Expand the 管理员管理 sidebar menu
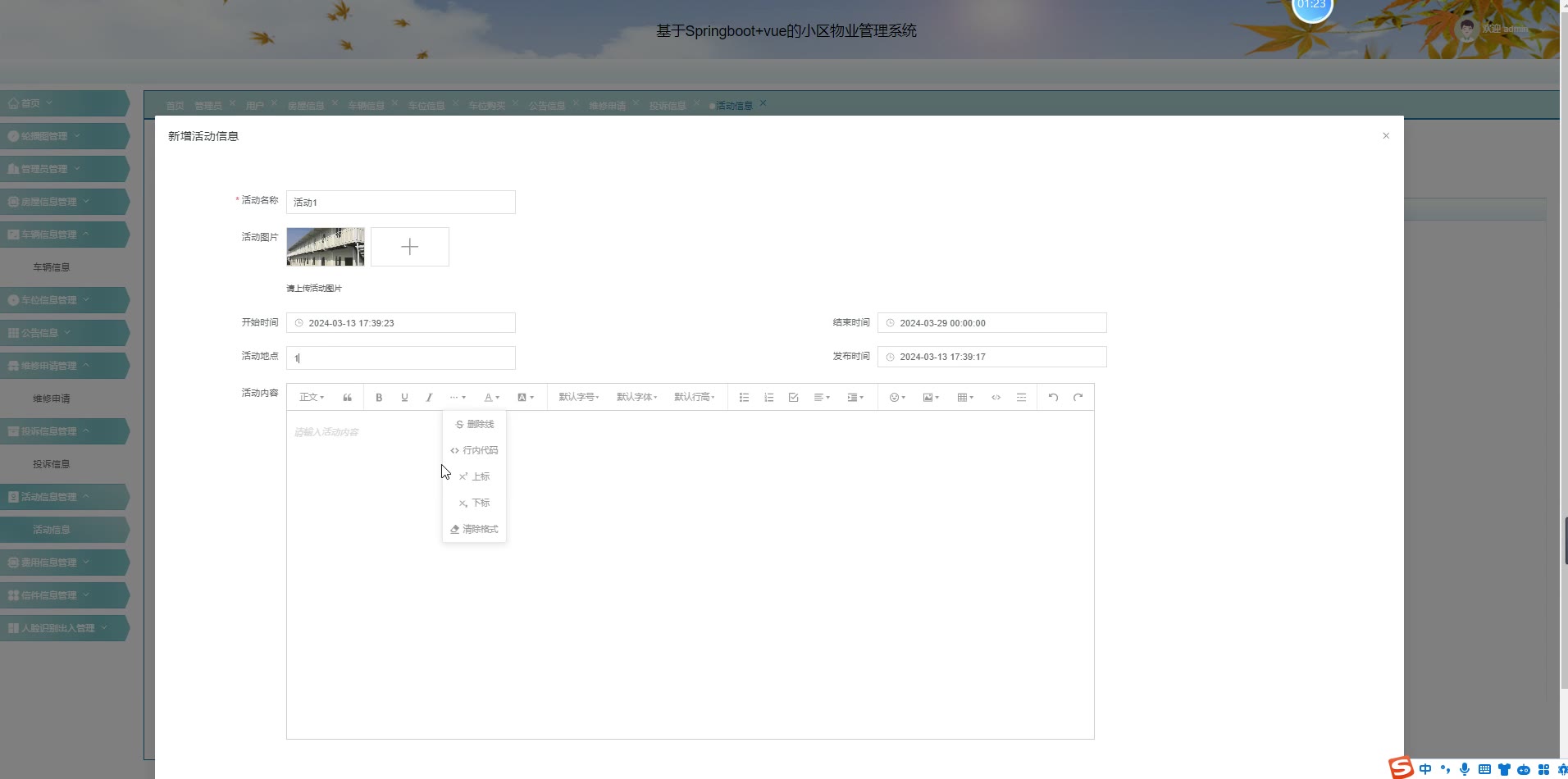 [x=64, y=169]
